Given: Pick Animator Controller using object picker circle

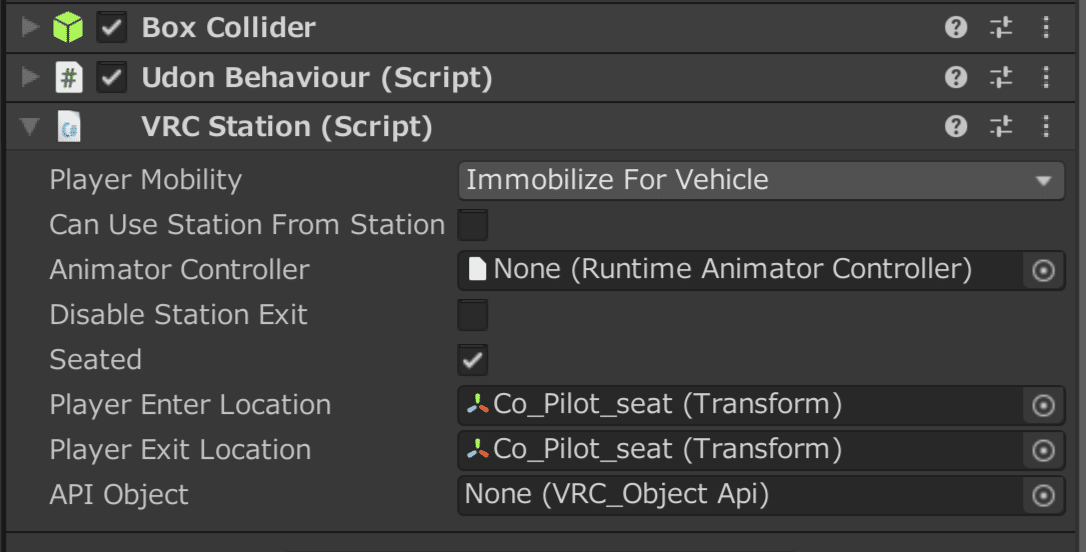Looking at the screenshot, I should pyautogui.click(x=1043, y=270).
